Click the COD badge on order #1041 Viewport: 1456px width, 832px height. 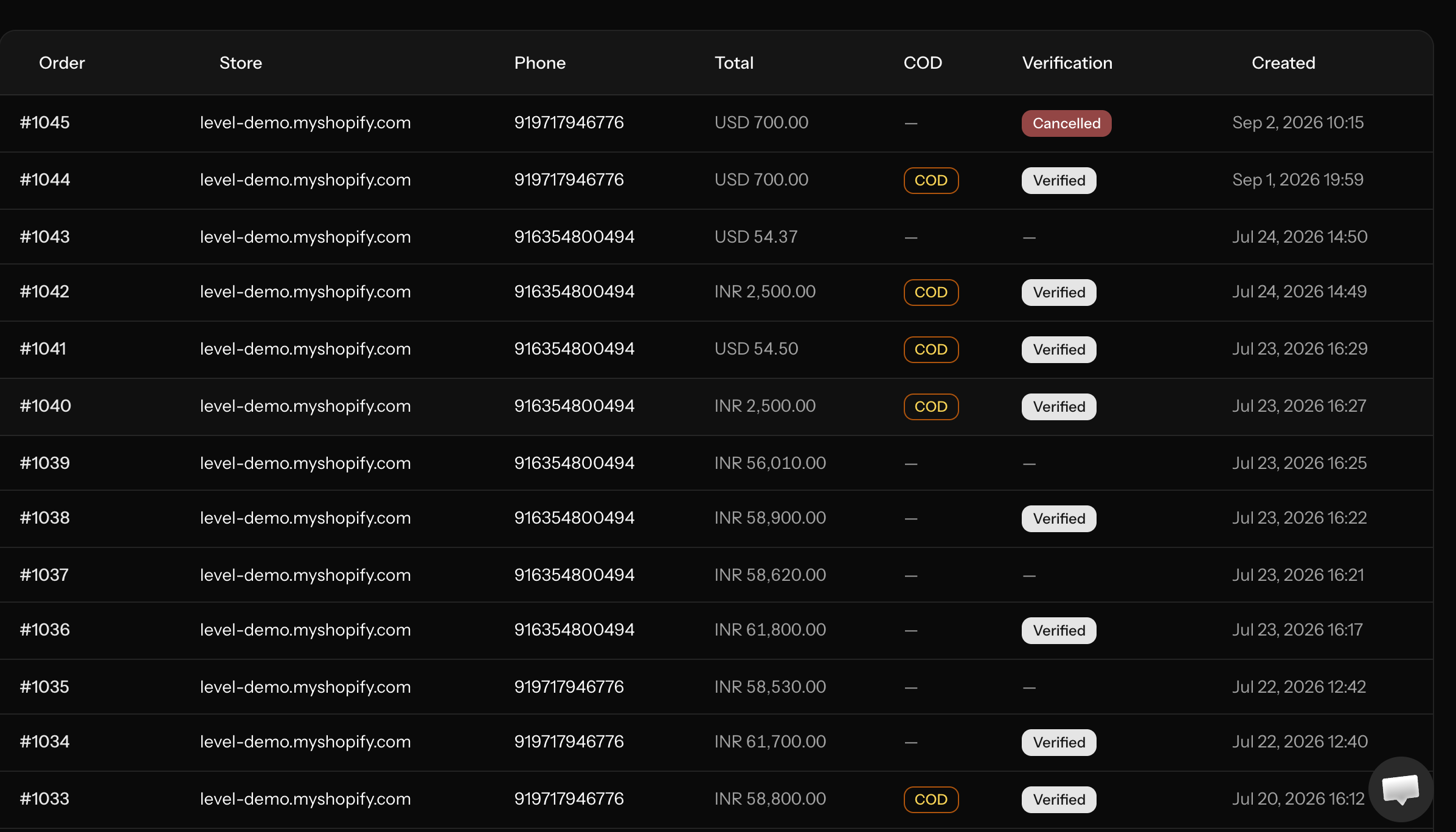click(931, 350)
